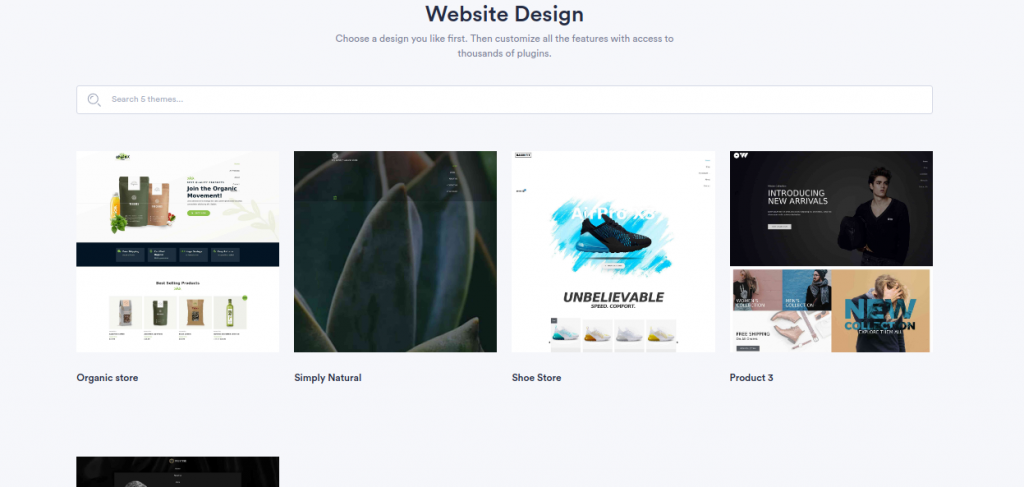The width and height of the screenshot is (1024, 487).
Task: Choose the Simply Natural theme preview
Action: click(x=395, y=251)
